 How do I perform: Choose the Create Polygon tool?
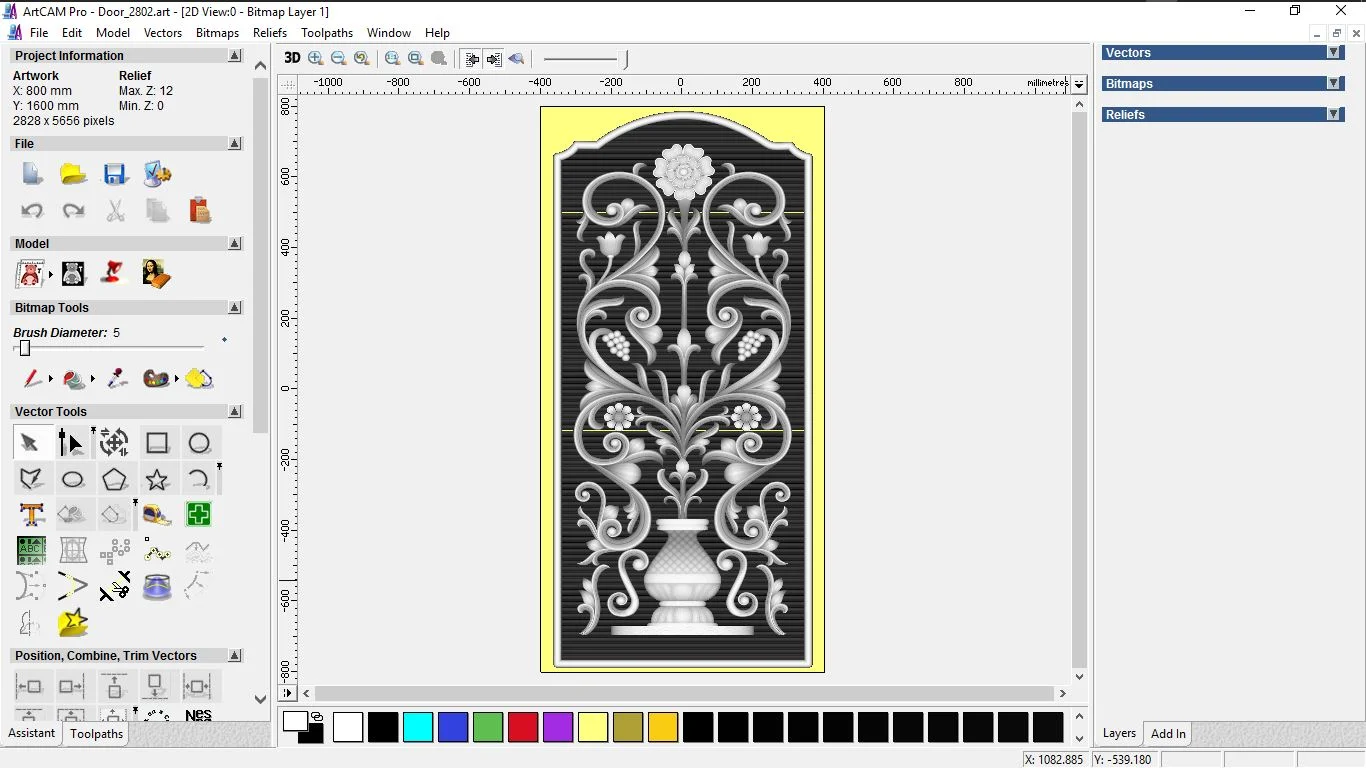[115, 480]
